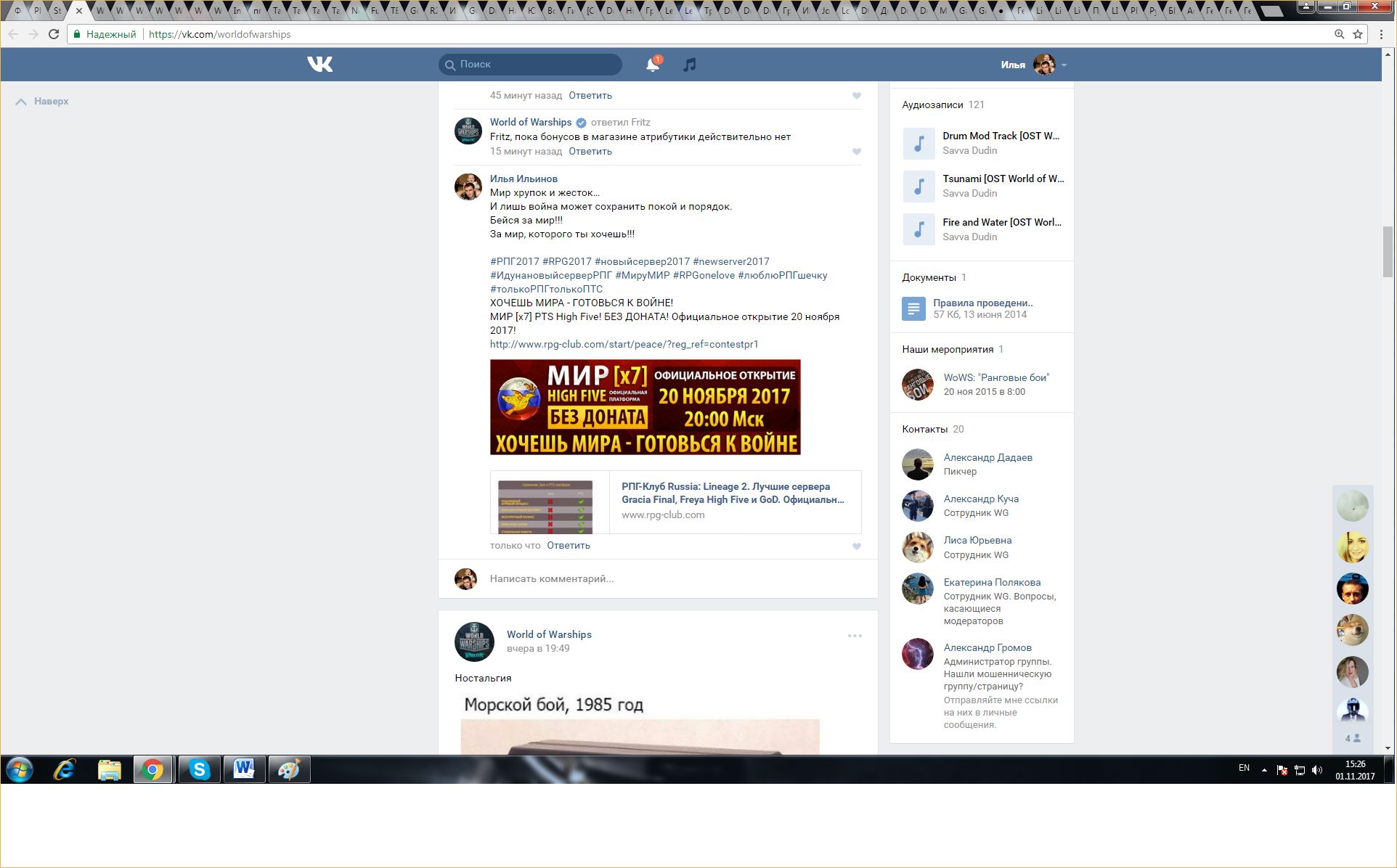Open World of Warships avatar on post
The image size is (1397, 868).
474,642
